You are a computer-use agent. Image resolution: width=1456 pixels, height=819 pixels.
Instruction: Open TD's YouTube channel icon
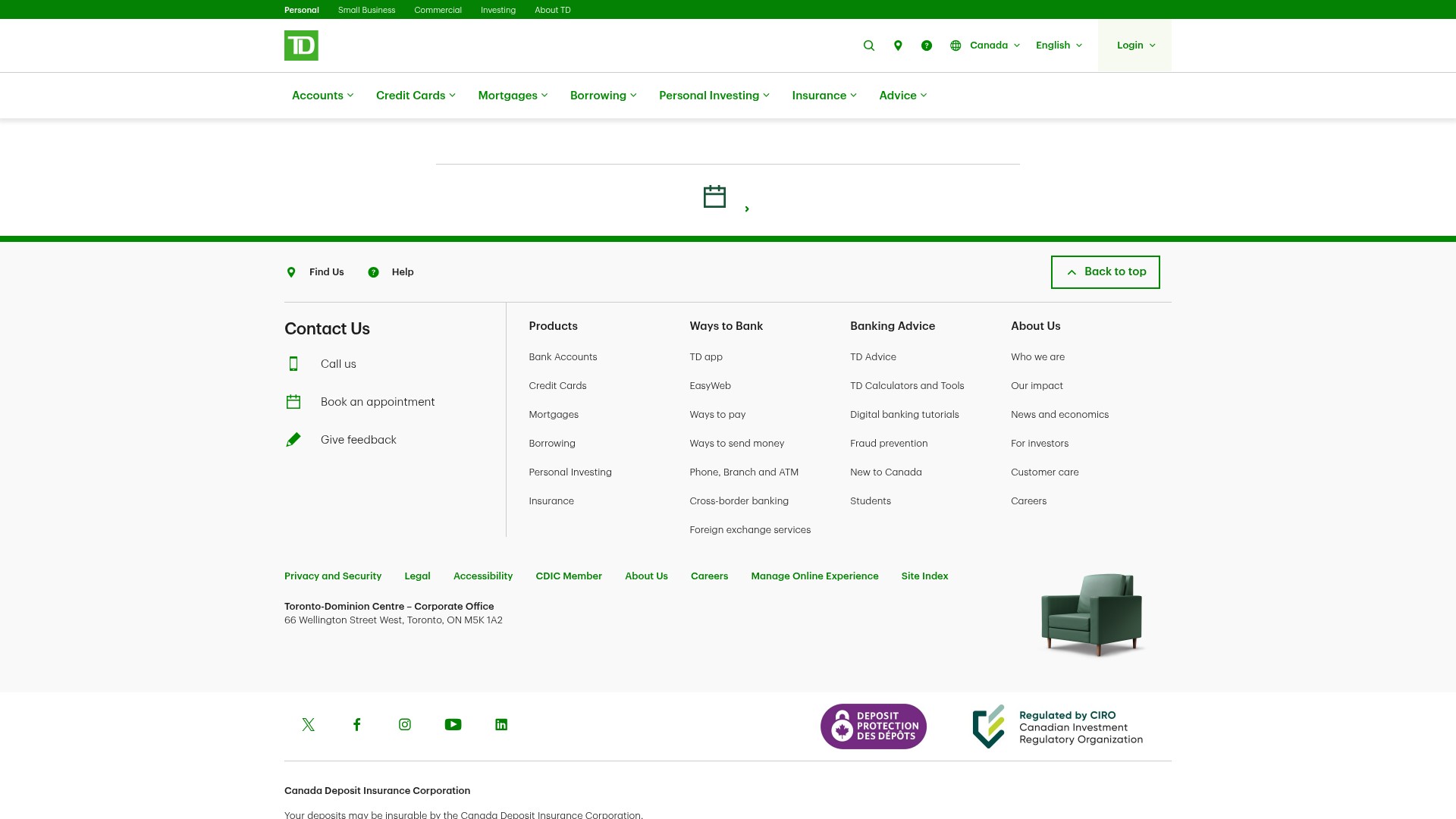[453, 725]
